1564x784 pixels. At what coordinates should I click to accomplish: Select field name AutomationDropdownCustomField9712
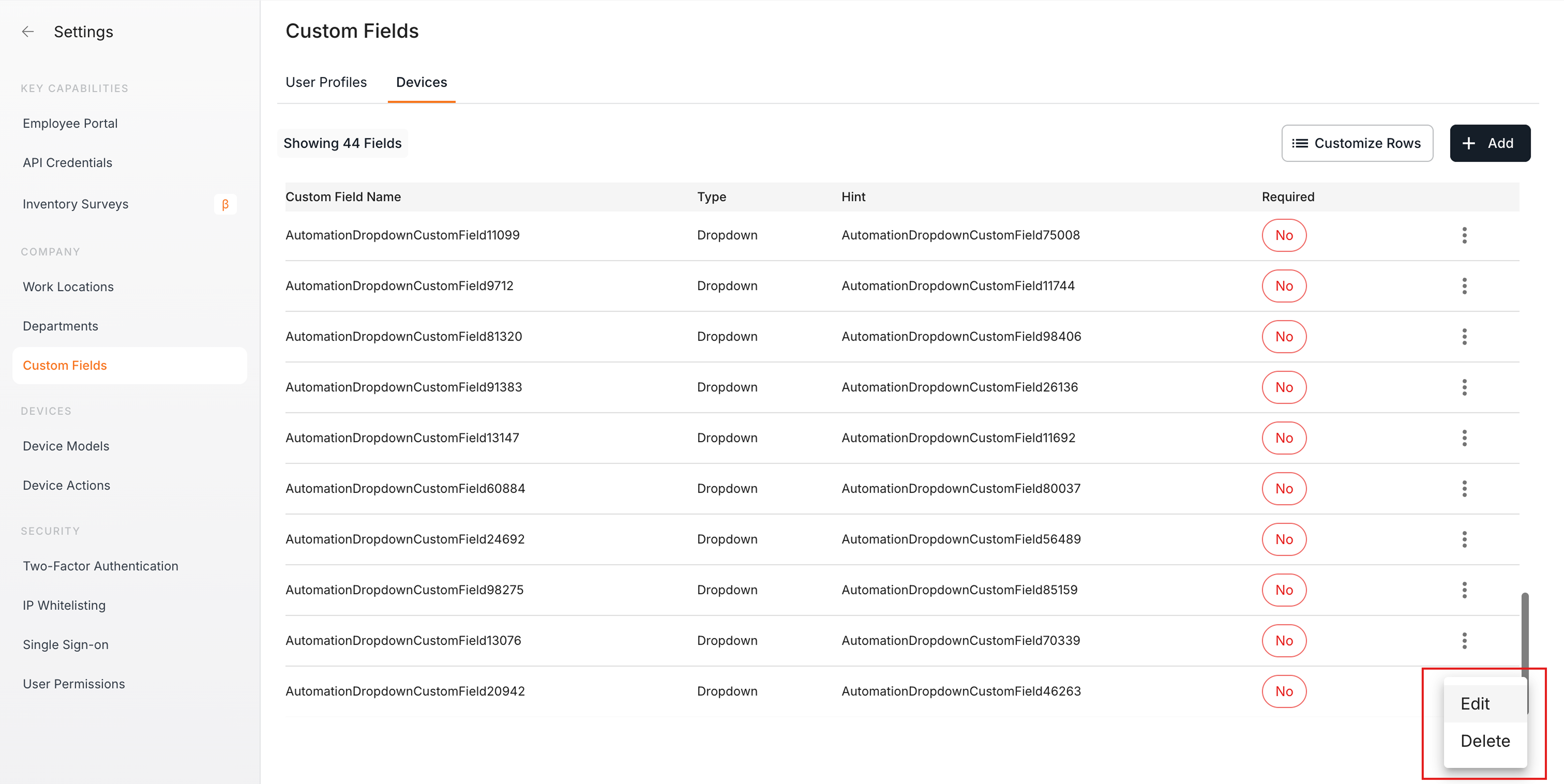(400, 285)
